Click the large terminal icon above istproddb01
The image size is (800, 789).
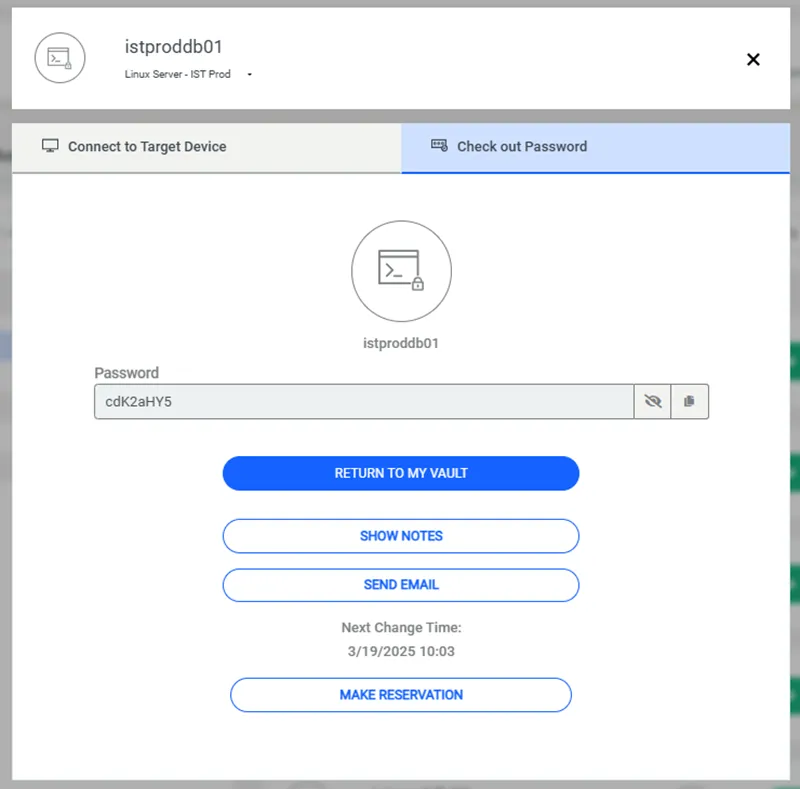tap(401, 271)
